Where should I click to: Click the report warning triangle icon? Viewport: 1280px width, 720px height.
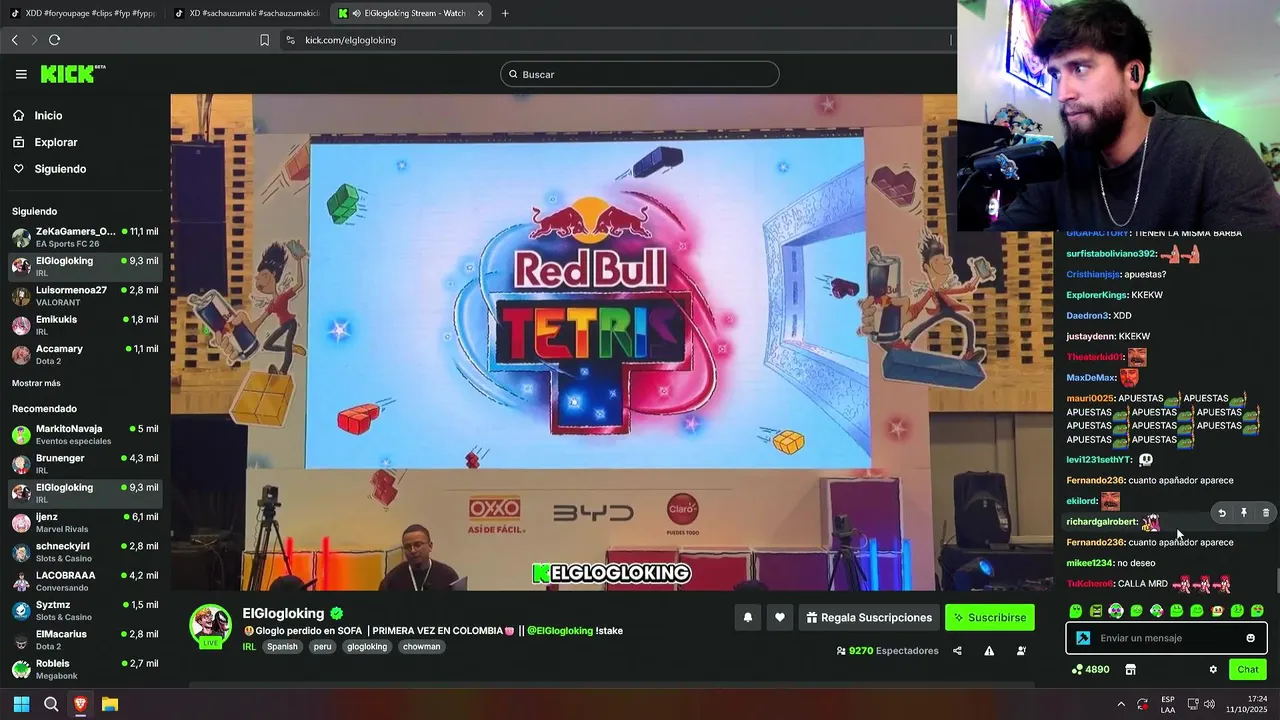coord(989,651)
